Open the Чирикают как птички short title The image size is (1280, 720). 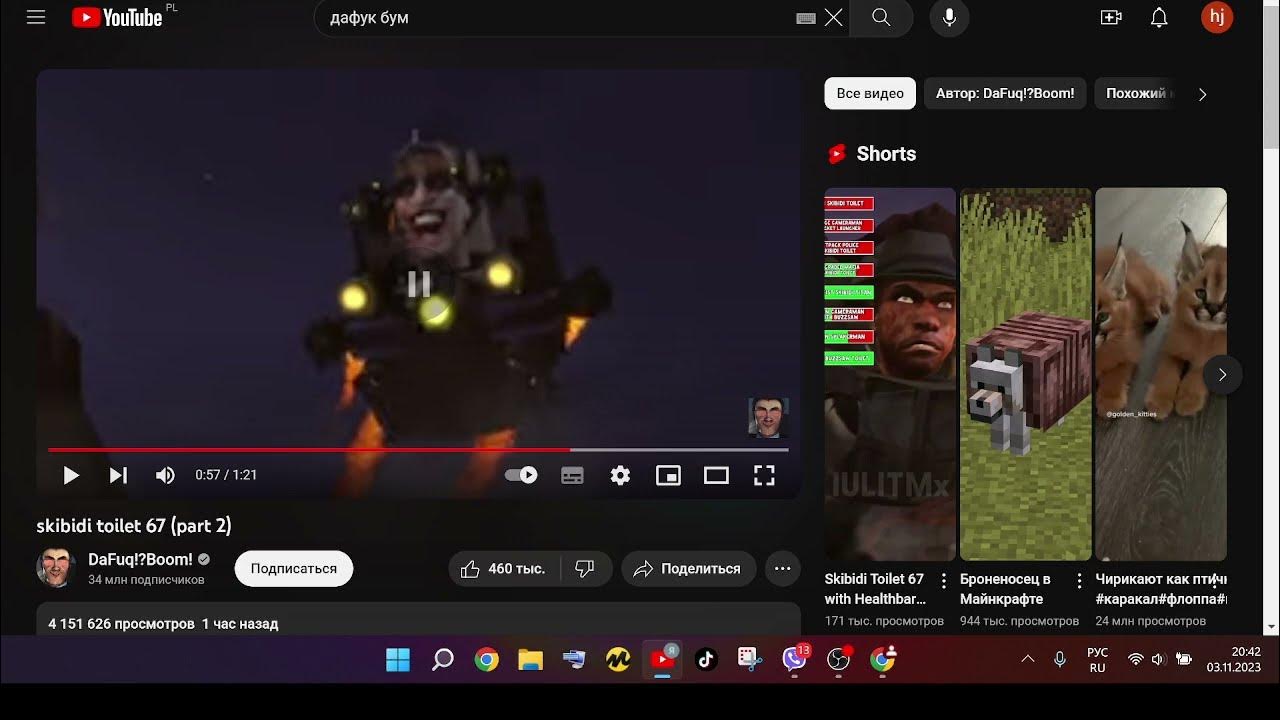(1161, 589)
